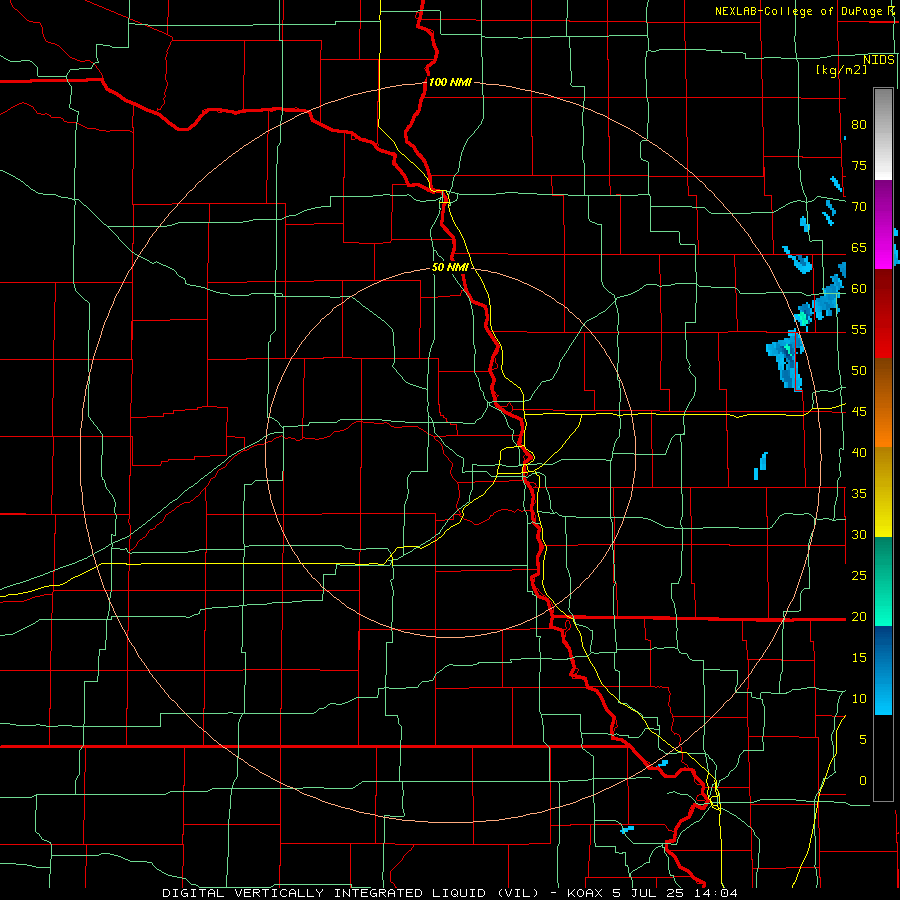Click the scale value 70
The height and width of the screenshot is (900, 900).
tap(859, 207)
